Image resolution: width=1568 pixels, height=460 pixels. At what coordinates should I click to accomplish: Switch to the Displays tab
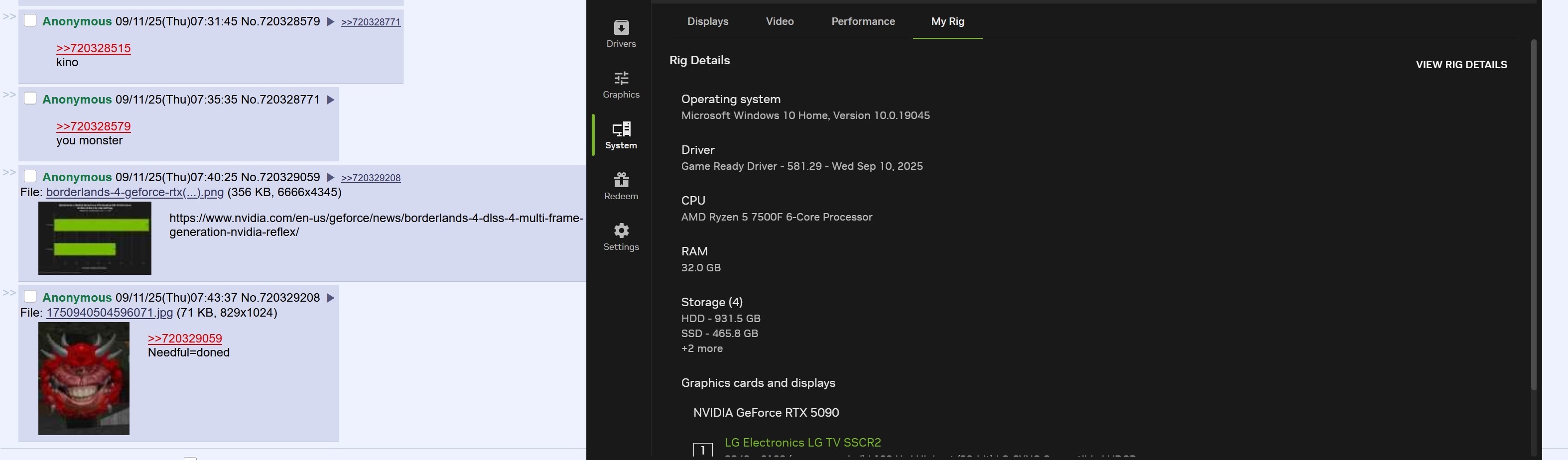(707, 21)
